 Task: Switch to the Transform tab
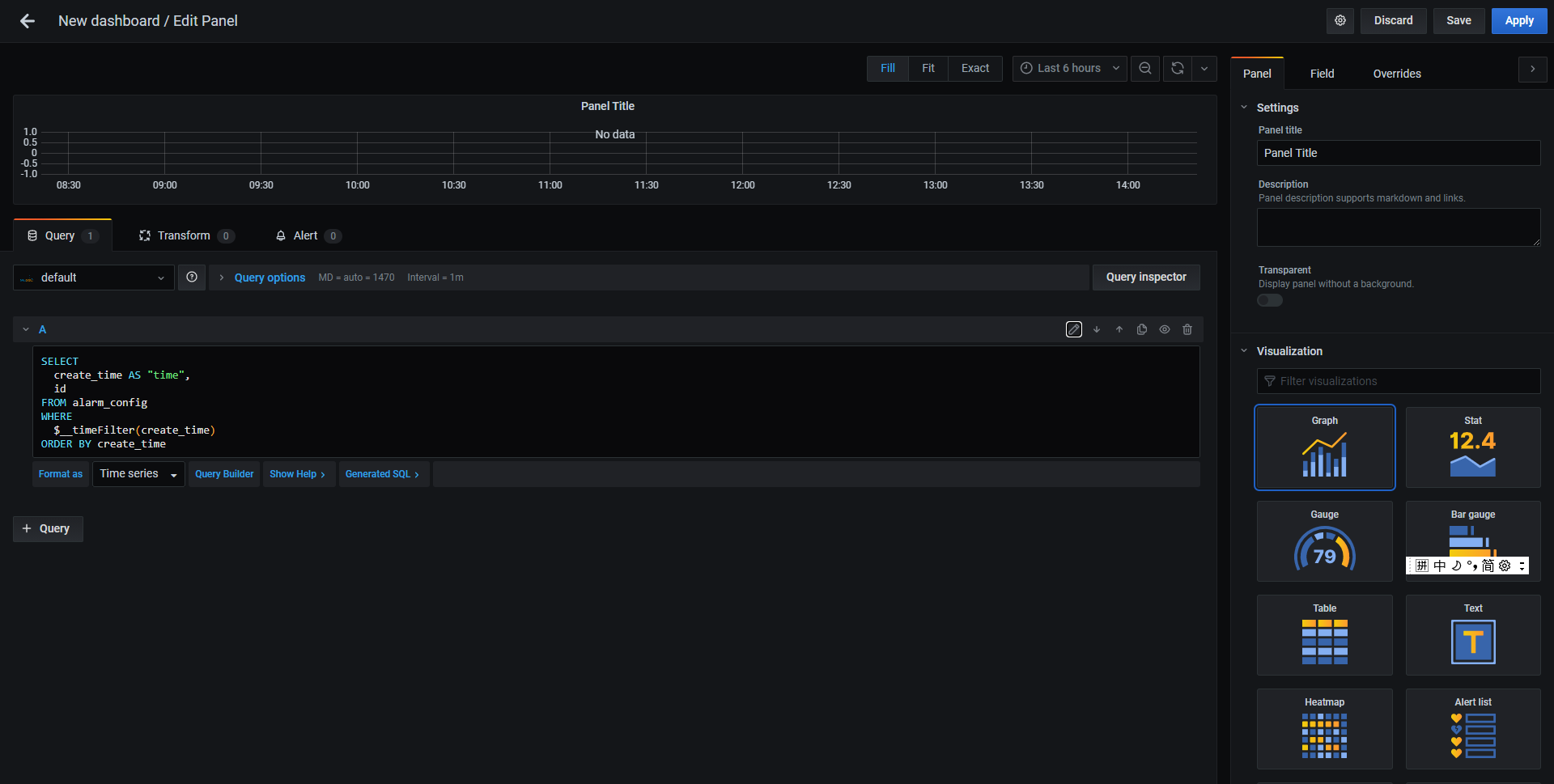[187, 235]
